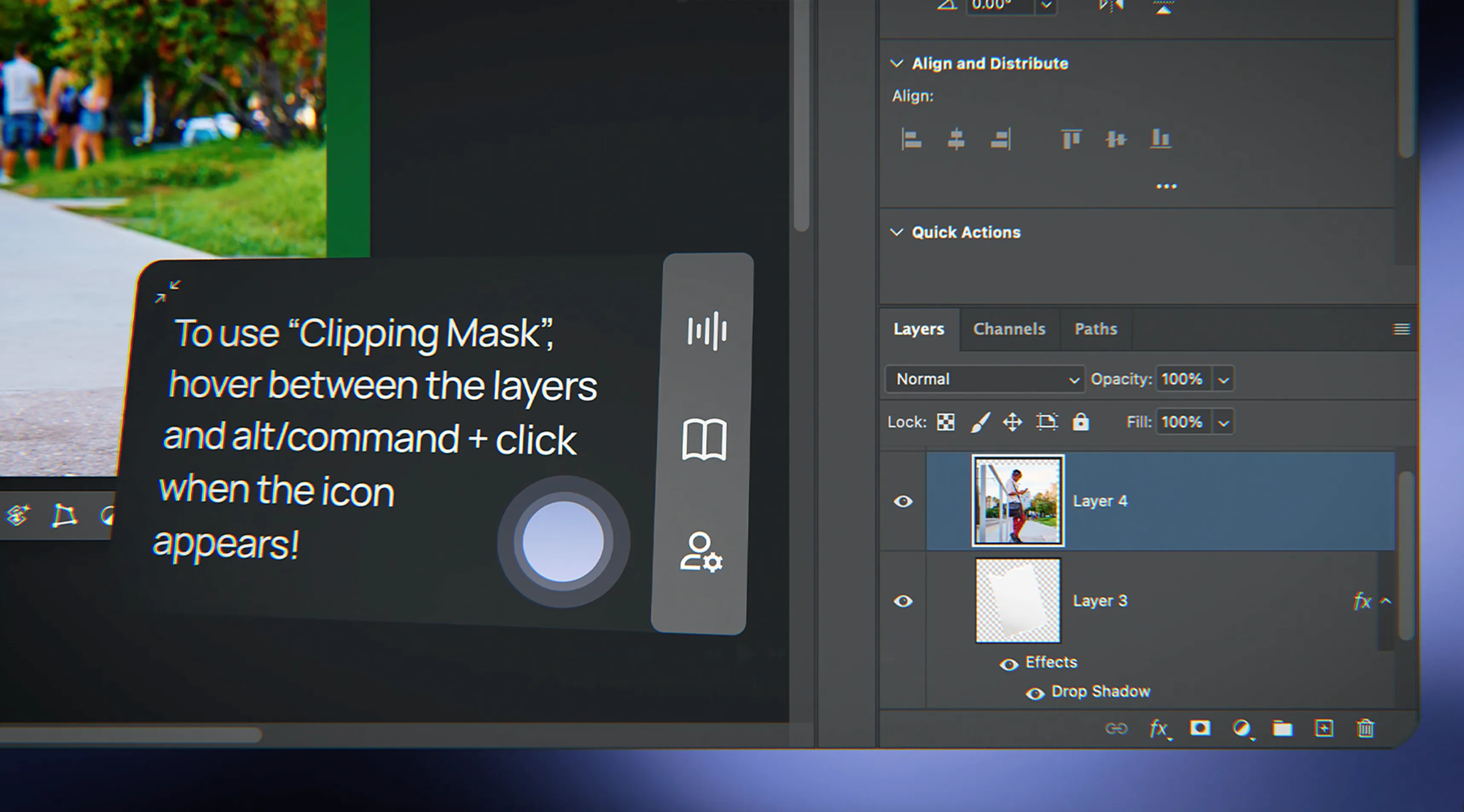Click the audio waveform voice icon
This screenshot has height=812, width=1464.
707,331
